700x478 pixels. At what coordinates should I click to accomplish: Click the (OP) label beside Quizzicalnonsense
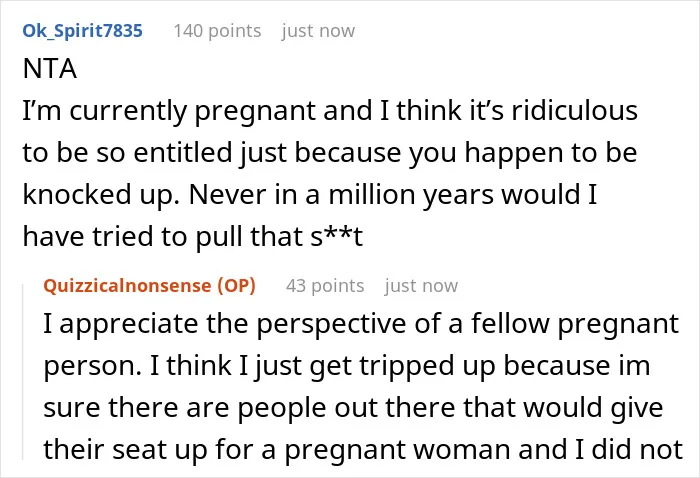[237, 286]
